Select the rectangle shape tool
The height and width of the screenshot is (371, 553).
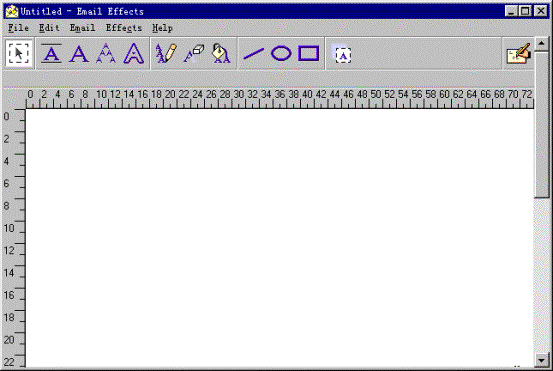pyautogui.click(x=309, y=54)
